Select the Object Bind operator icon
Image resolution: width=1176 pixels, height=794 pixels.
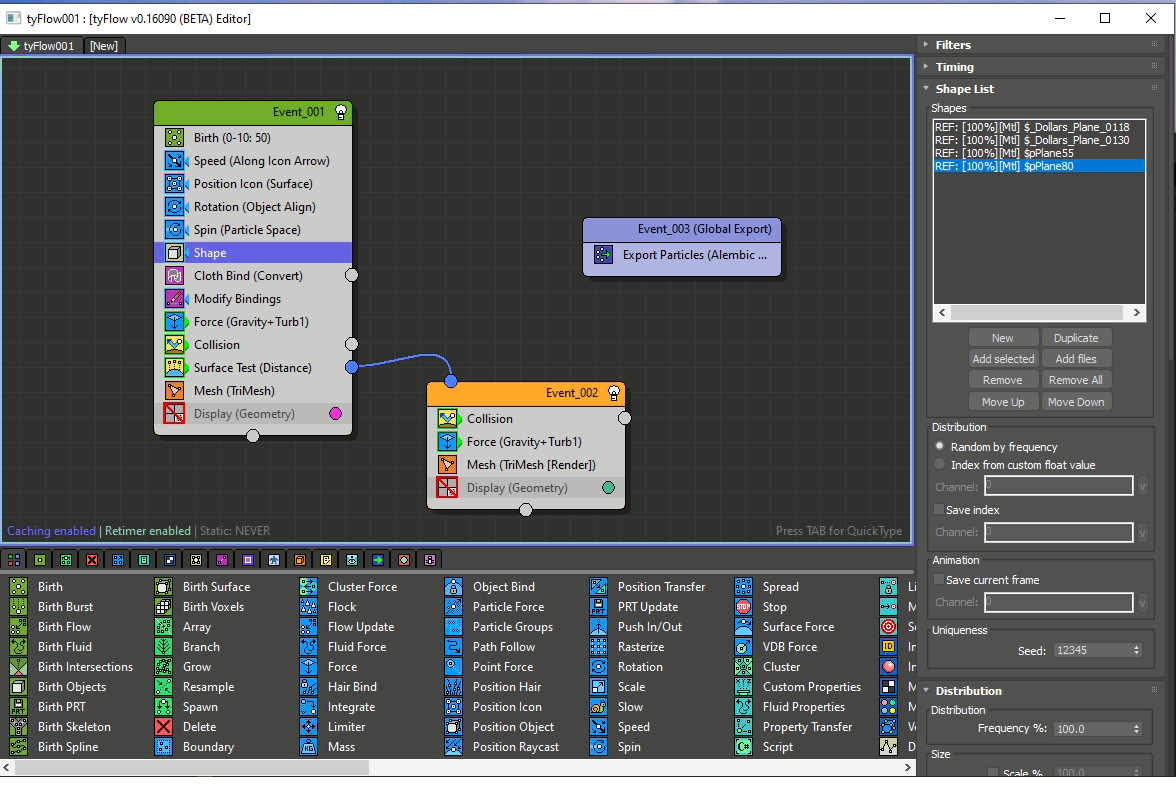click(x=454, y=586)
